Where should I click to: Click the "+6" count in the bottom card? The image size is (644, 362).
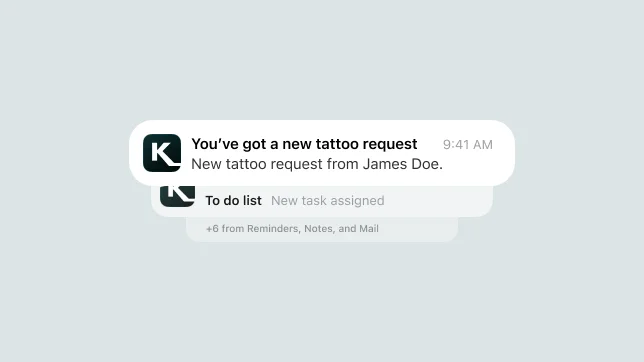(212, 229)
